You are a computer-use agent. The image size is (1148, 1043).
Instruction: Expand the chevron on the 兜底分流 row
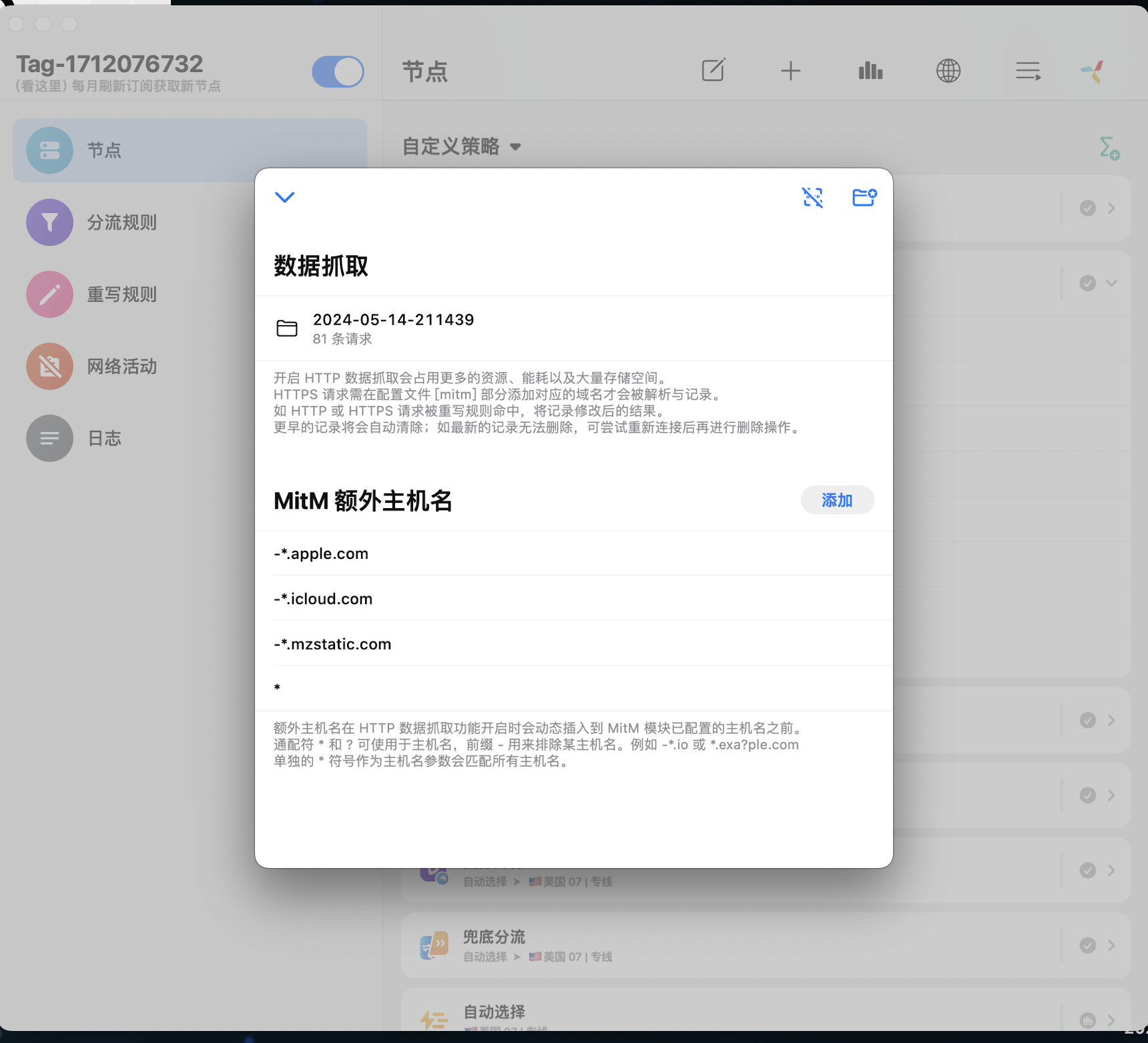tap(1111, 945)
